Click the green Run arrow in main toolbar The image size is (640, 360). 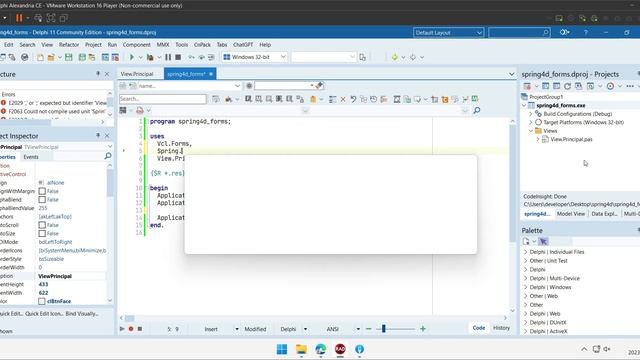point(131,57)
